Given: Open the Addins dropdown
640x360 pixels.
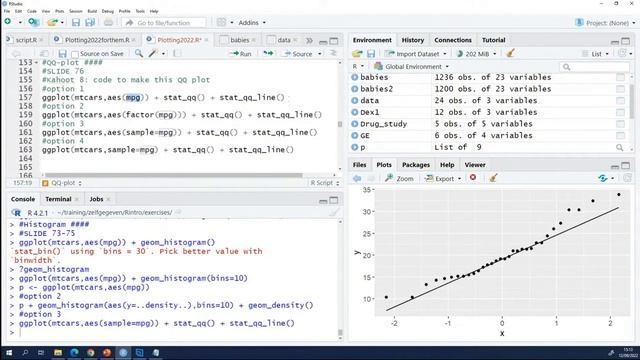Looking at the screenshot, I should point(252,22).
